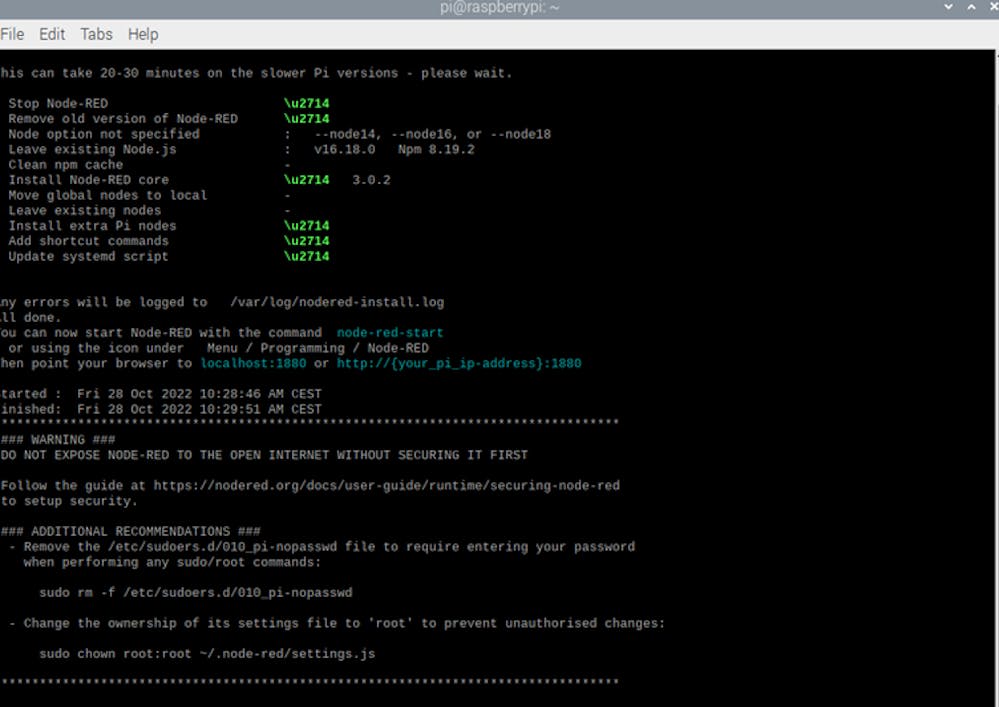Click 'Change the ownership of its settings file' line
The width and height of the screenshot is (999, 707).
[337, 623]
